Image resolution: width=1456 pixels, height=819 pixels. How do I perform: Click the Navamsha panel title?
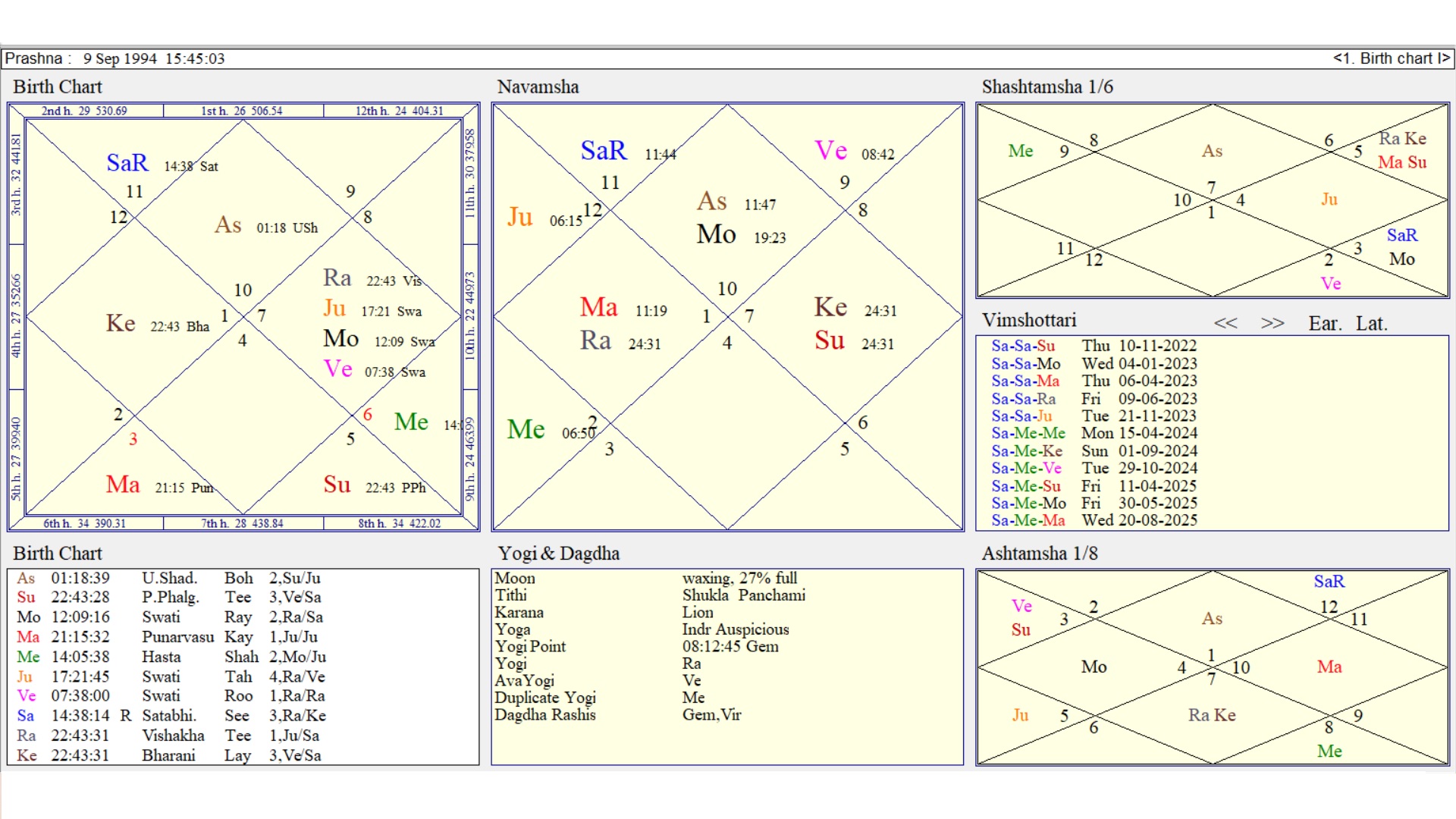tap(538, 87)
